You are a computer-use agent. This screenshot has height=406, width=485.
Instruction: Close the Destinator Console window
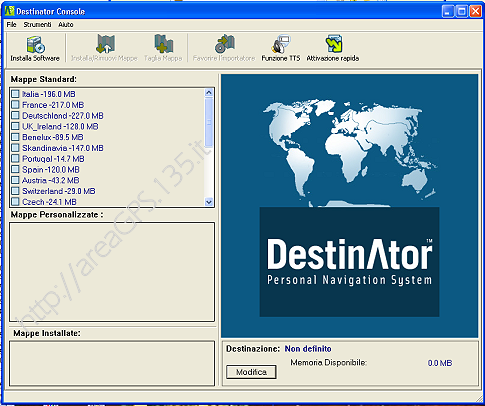click(475, 12)
